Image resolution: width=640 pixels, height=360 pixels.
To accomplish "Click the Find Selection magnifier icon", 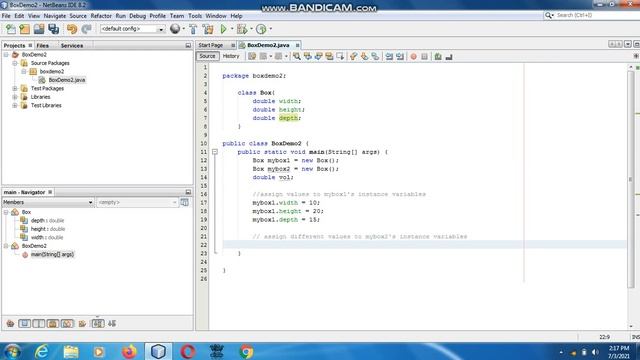I will [x=297, y=56].
